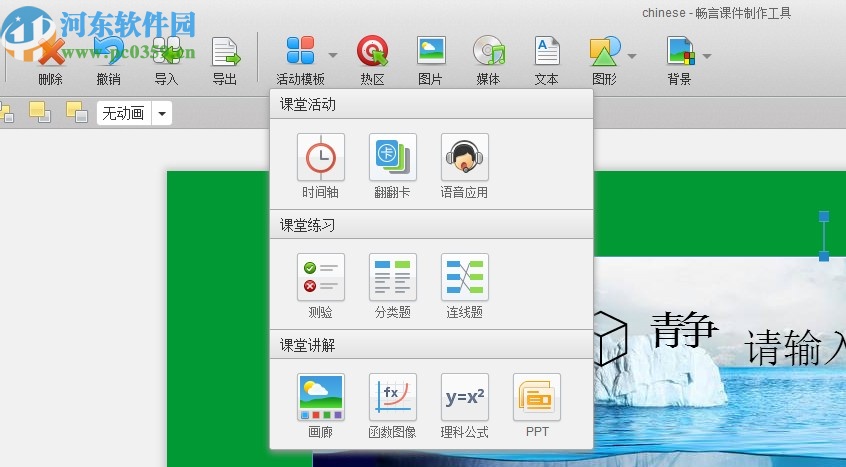This screenshot has width=846, height=467.
Task: Click the cube shape on slide
Action: (x=610, y=338)
